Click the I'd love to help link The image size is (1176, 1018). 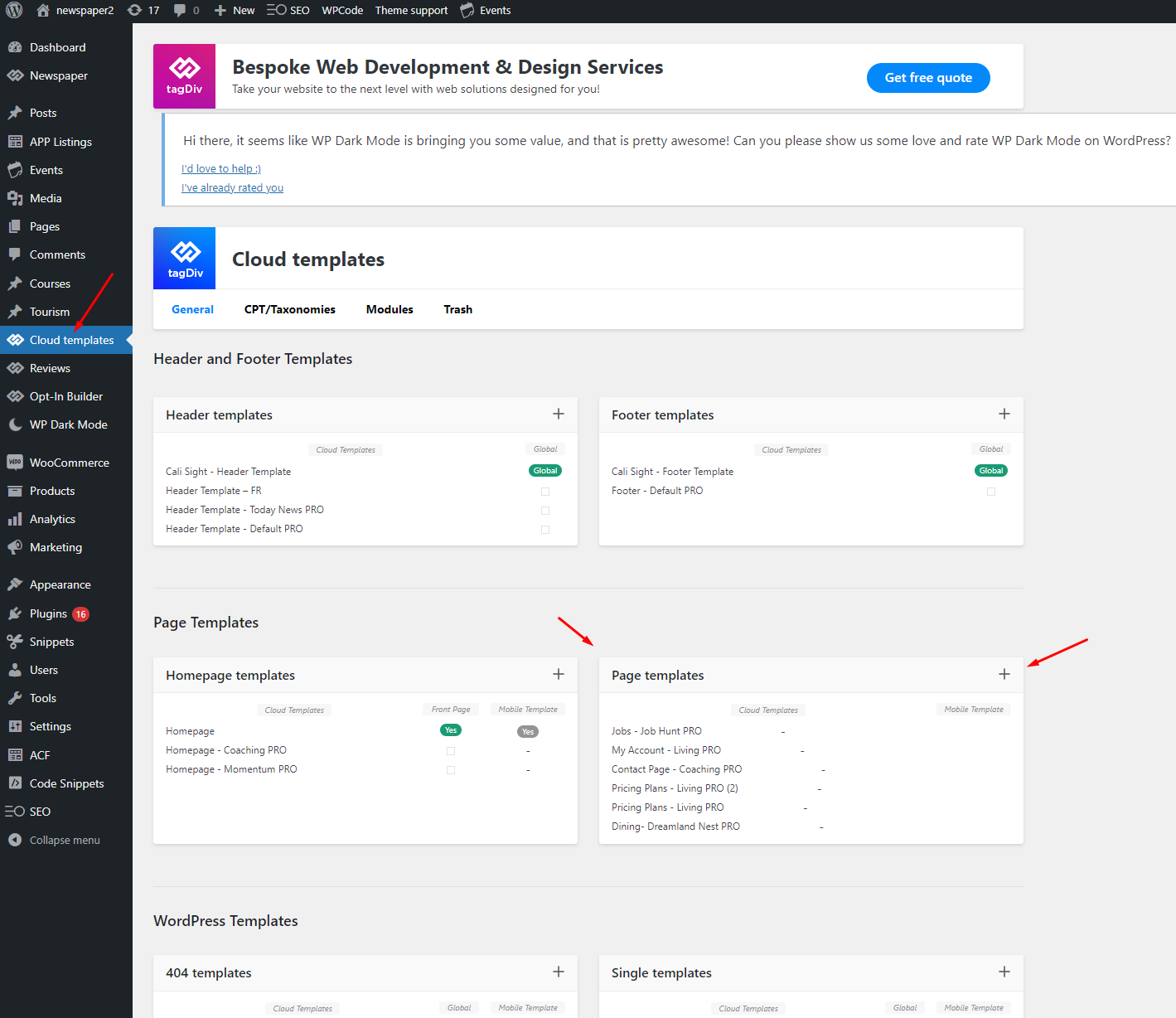[x=221, y=169]
